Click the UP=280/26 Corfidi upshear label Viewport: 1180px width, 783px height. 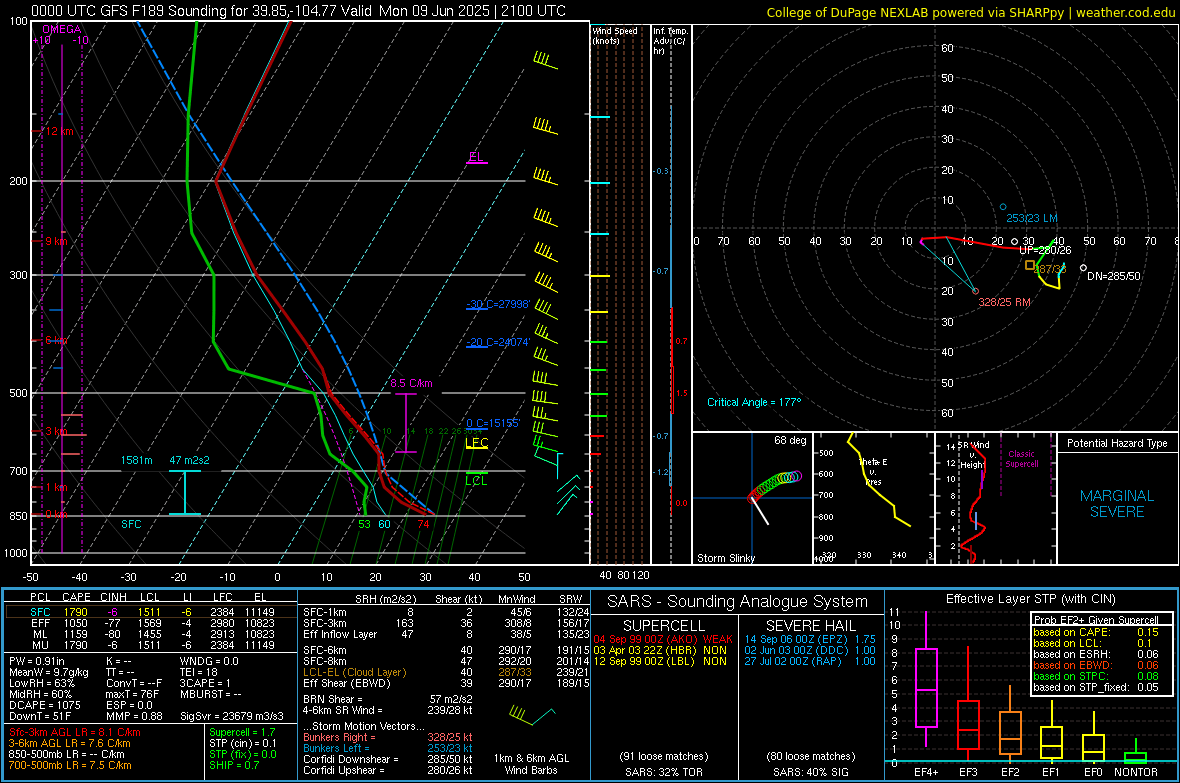(1045, 250)
